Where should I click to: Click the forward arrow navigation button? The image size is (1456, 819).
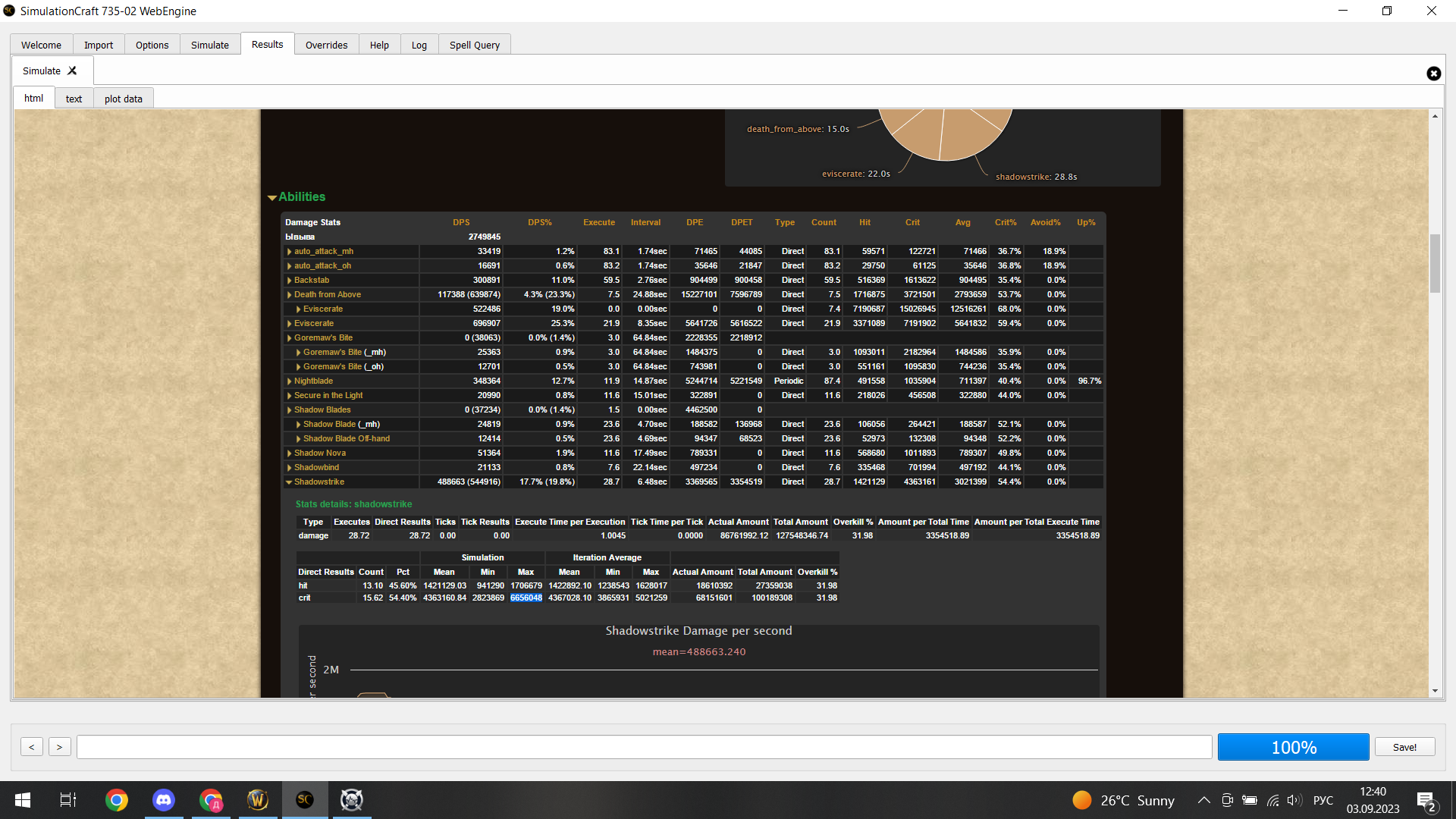[x=59, y=747]
